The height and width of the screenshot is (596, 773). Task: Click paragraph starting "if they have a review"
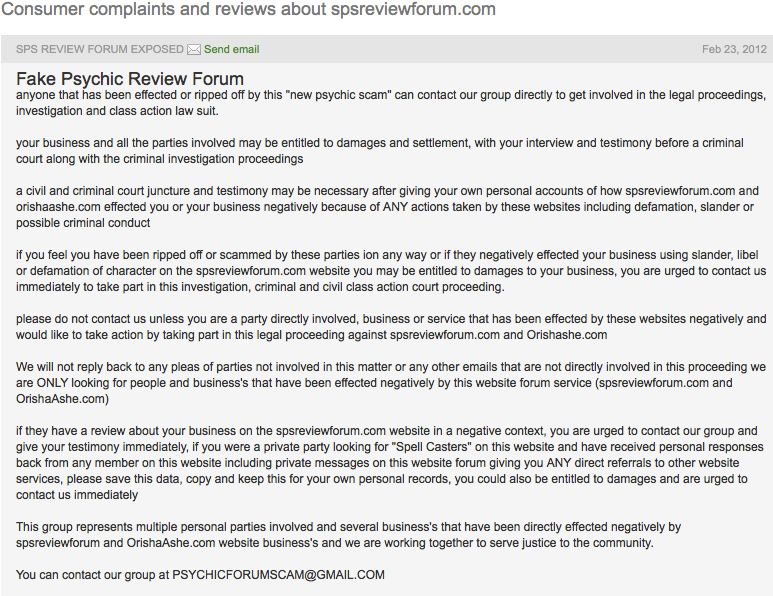point(389,463)
